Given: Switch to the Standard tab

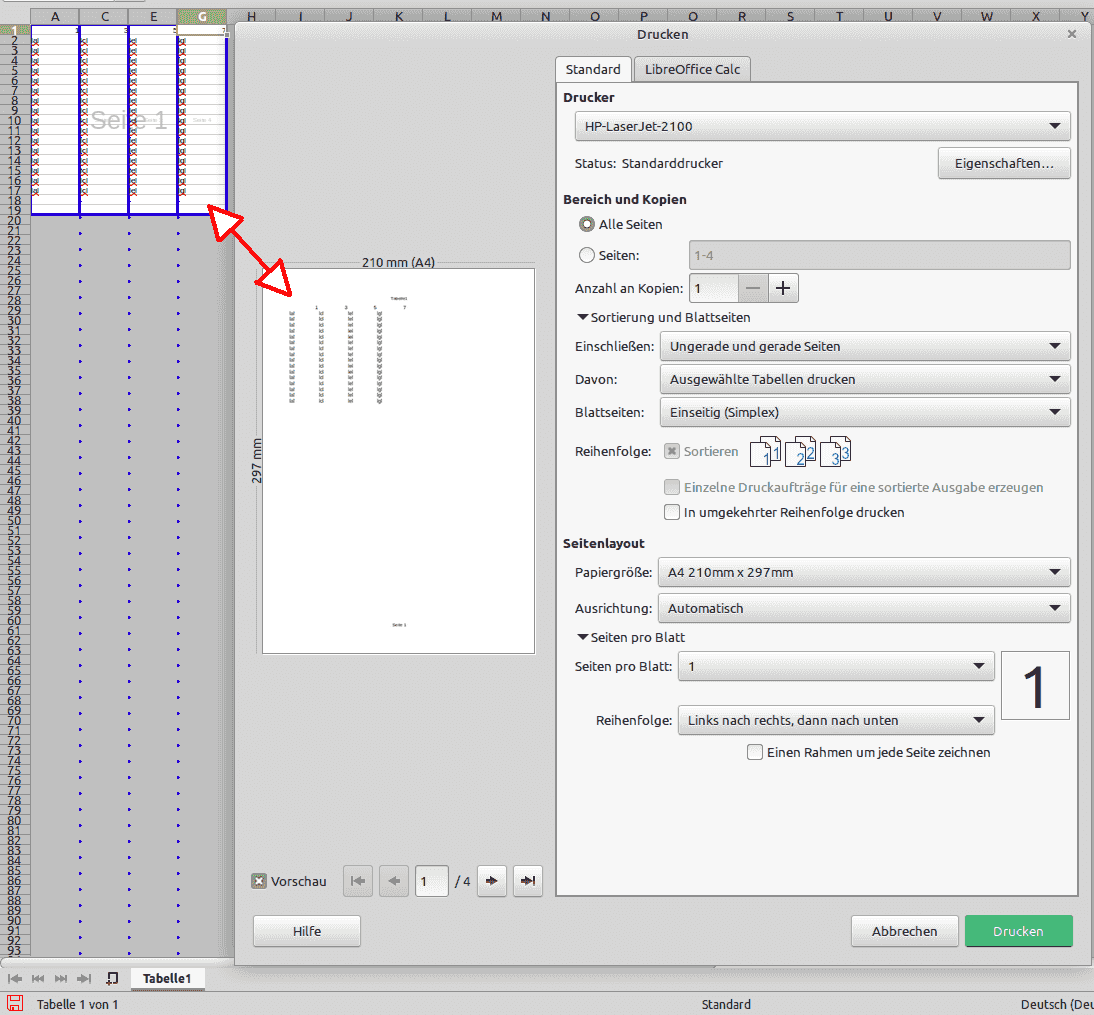Looking at the screenshot, I should coord(593,69).
